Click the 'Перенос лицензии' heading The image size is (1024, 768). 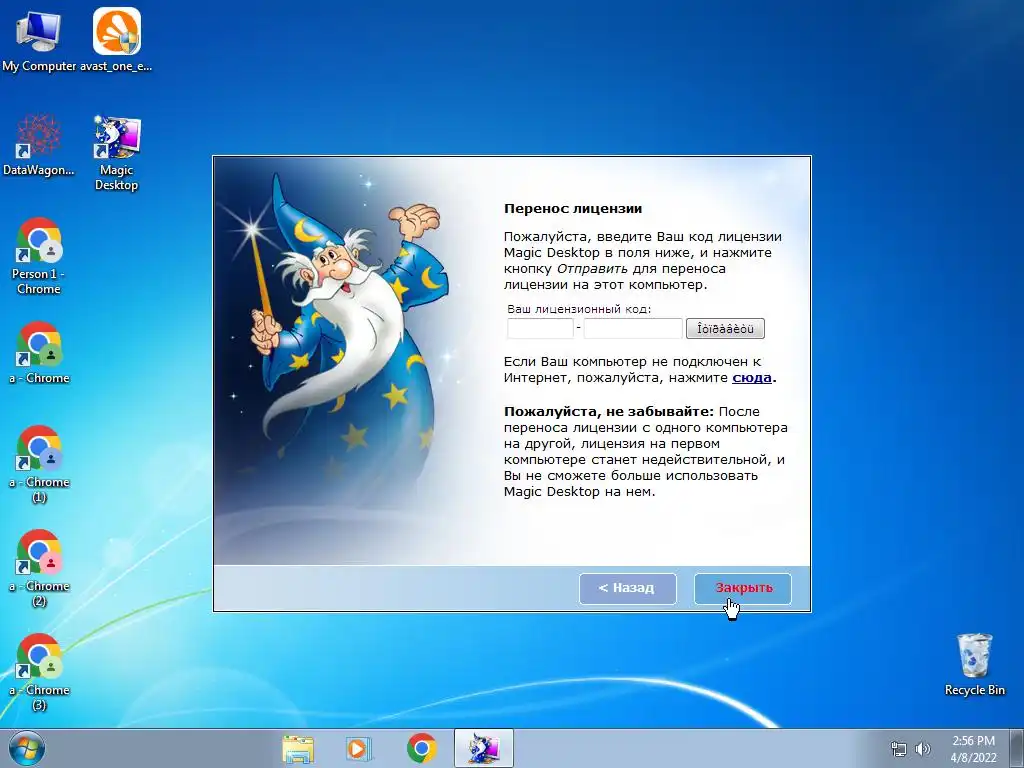[x=573, y=209]
